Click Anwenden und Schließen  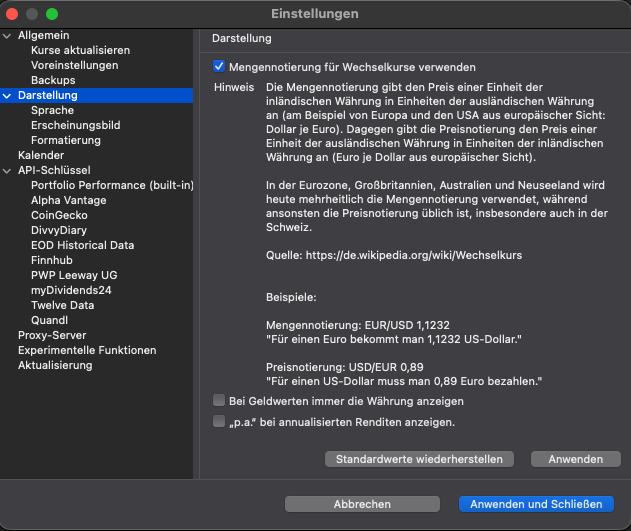(x=535, y=504)
